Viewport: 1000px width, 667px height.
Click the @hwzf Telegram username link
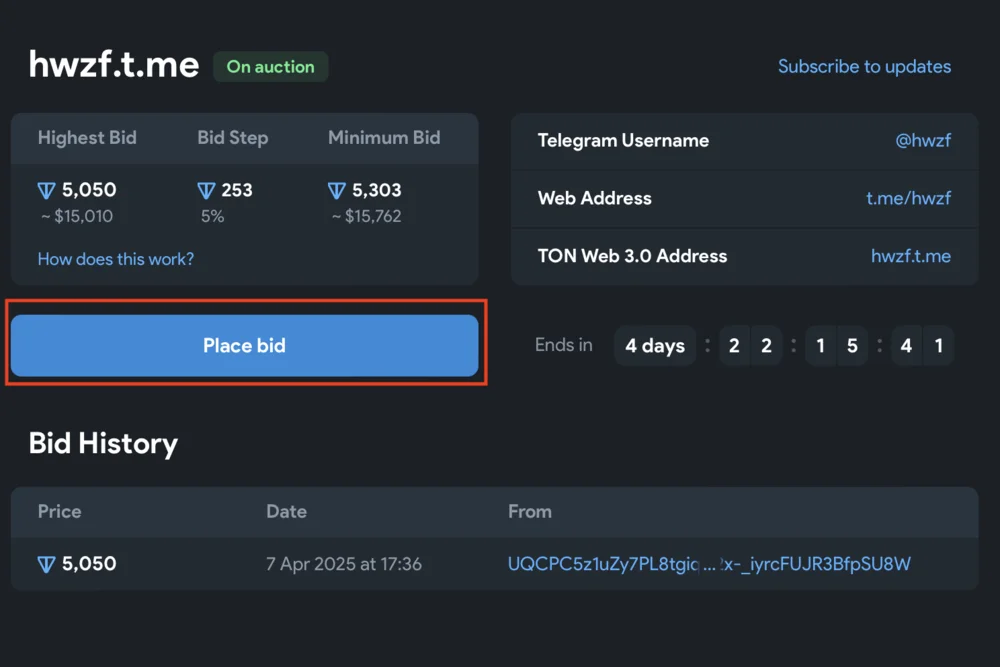922,141
